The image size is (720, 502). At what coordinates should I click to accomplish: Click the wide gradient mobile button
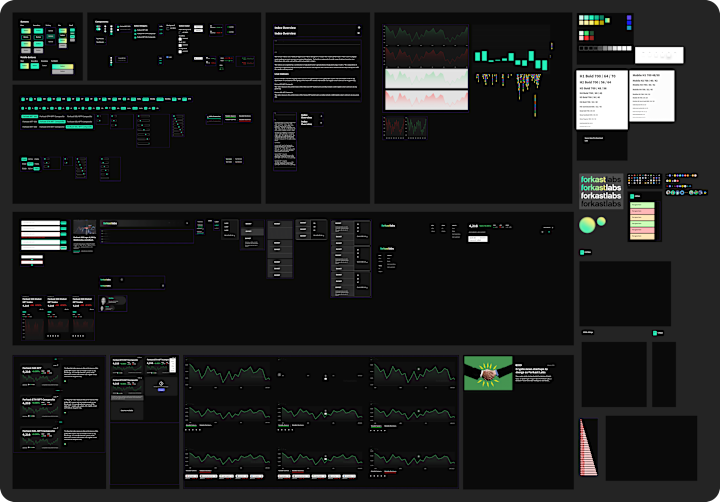pos(62,67)
